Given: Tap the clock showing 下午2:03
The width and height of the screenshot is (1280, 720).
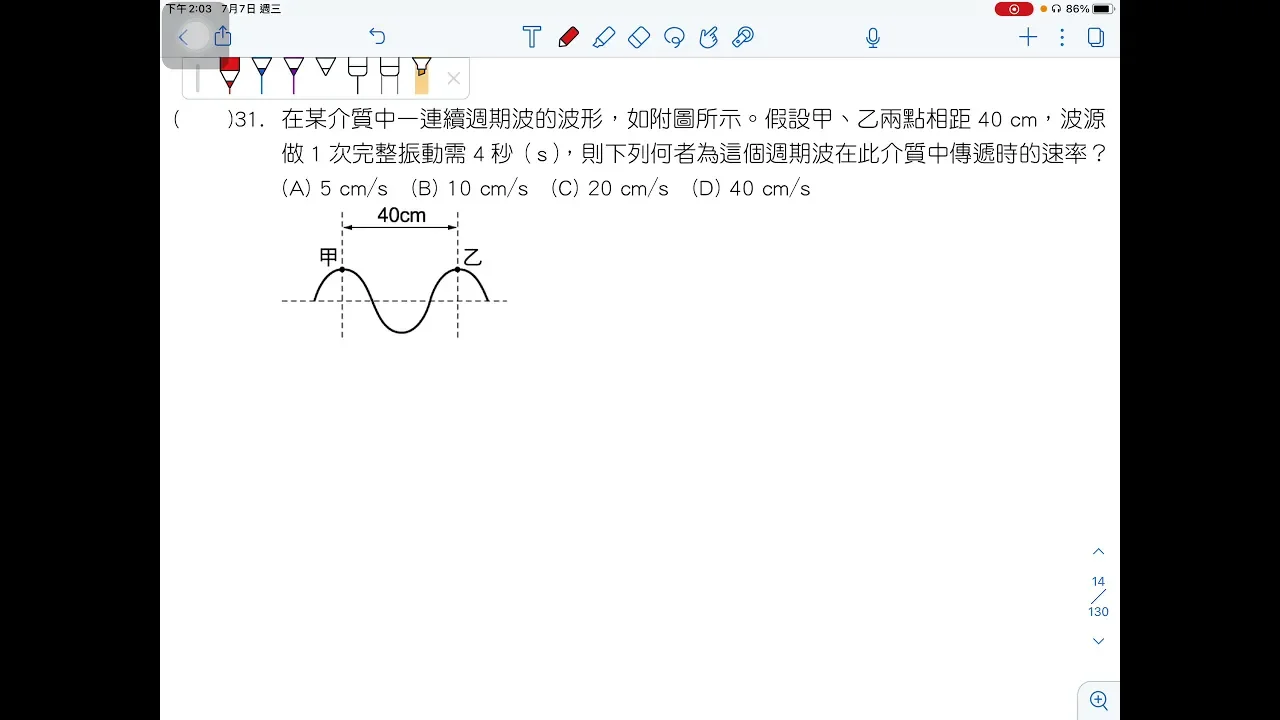Looking at the screenshot, I should click(189, 9).
